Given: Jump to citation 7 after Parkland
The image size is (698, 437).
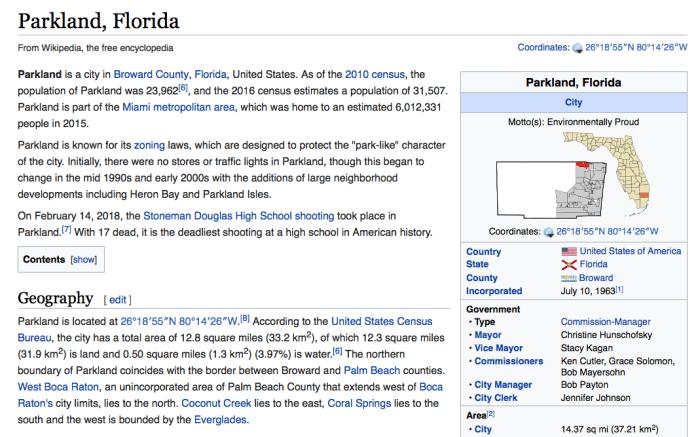Looking at the screenshot, I should tap(67, 231).
